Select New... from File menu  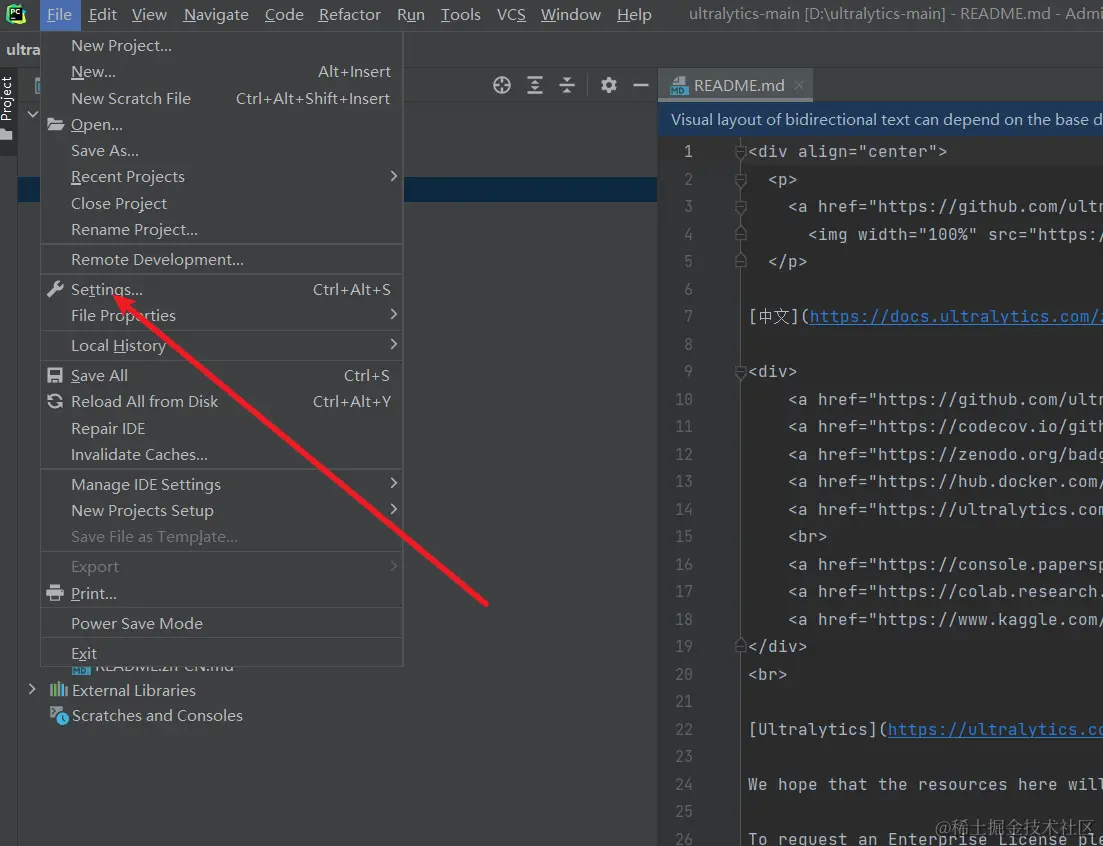point(222,72)
